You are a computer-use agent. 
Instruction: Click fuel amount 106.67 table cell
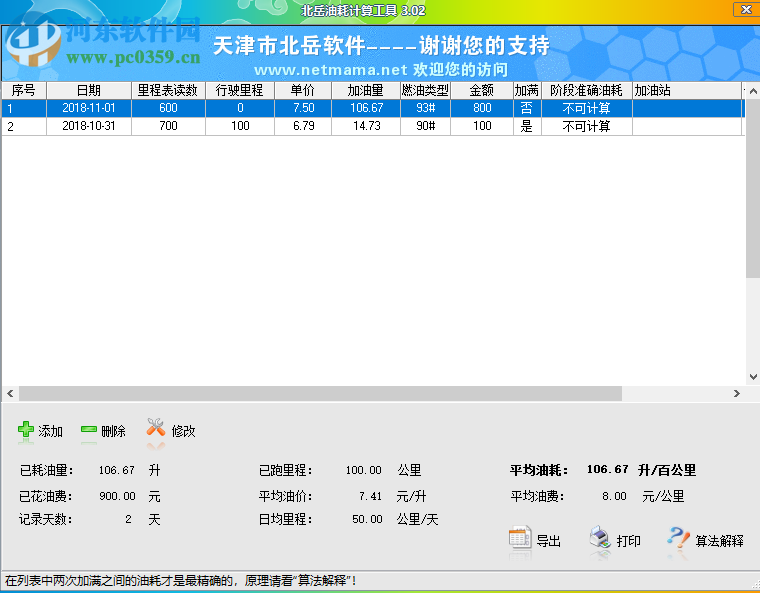tap(366, 108)
